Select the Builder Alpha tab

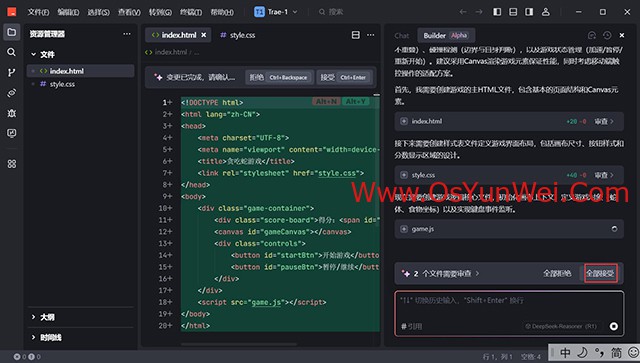click(446, 36)
